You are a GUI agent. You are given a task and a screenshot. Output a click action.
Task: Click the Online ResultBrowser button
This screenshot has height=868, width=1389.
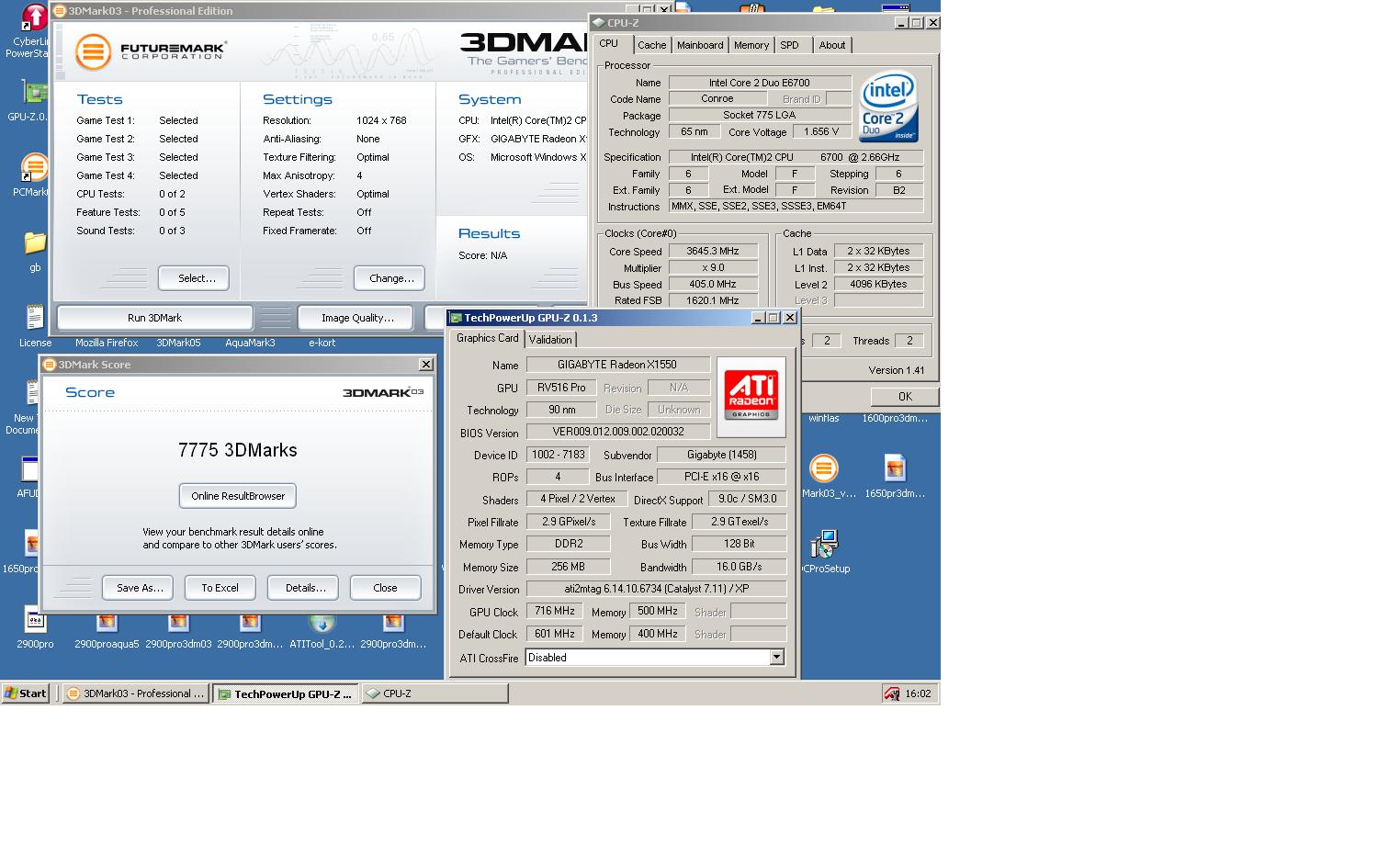[x=238, y=496]
